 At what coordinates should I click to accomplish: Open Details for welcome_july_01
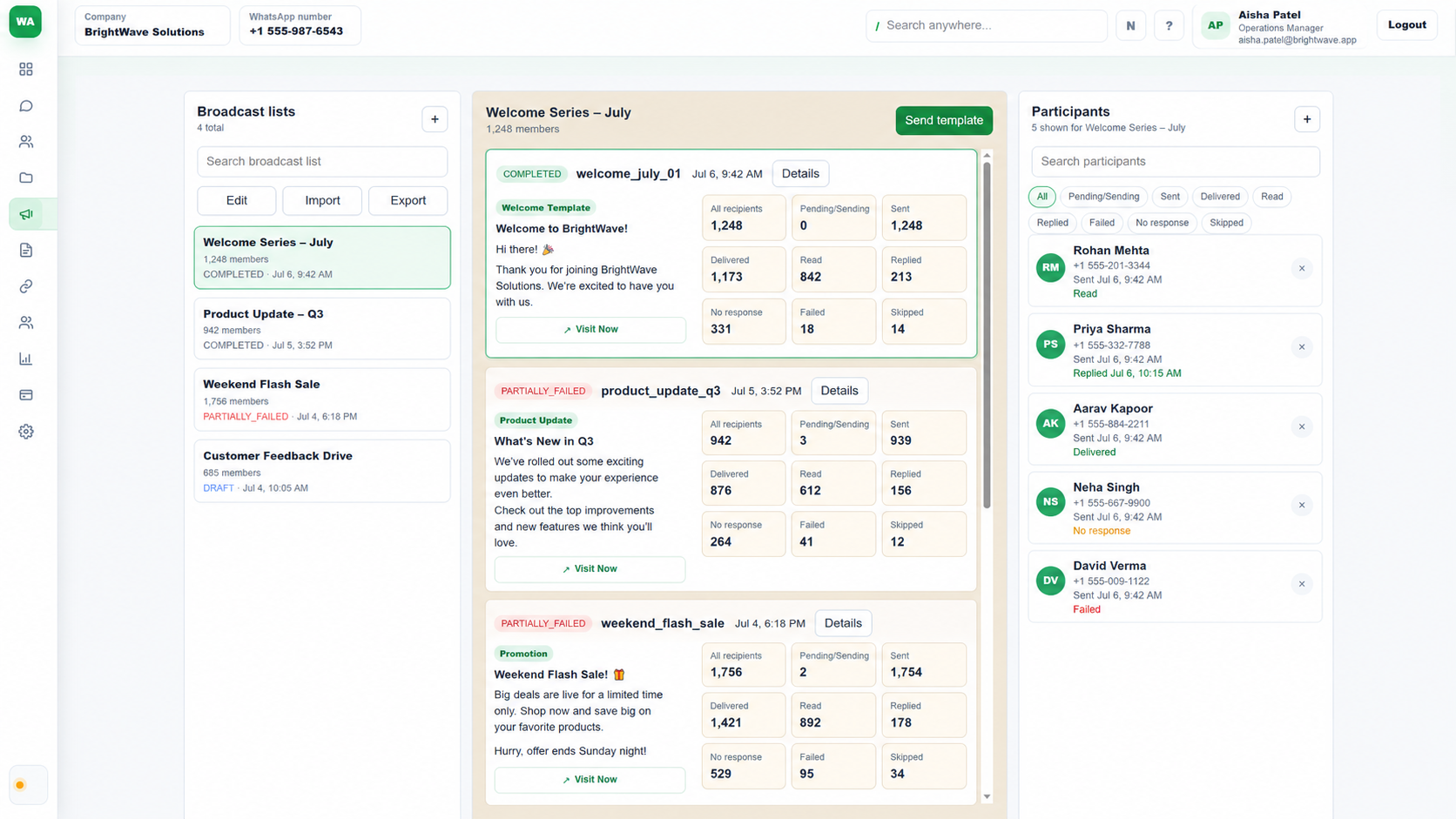tap(800, 174)
